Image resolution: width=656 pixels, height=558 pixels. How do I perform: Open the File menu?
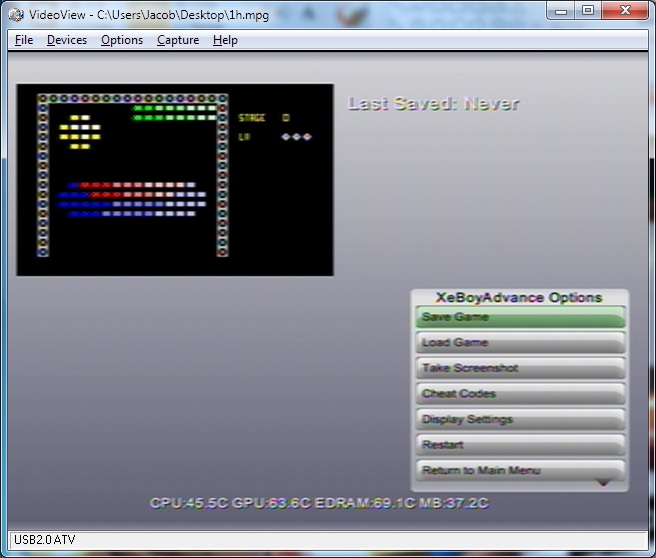point(24,40)
